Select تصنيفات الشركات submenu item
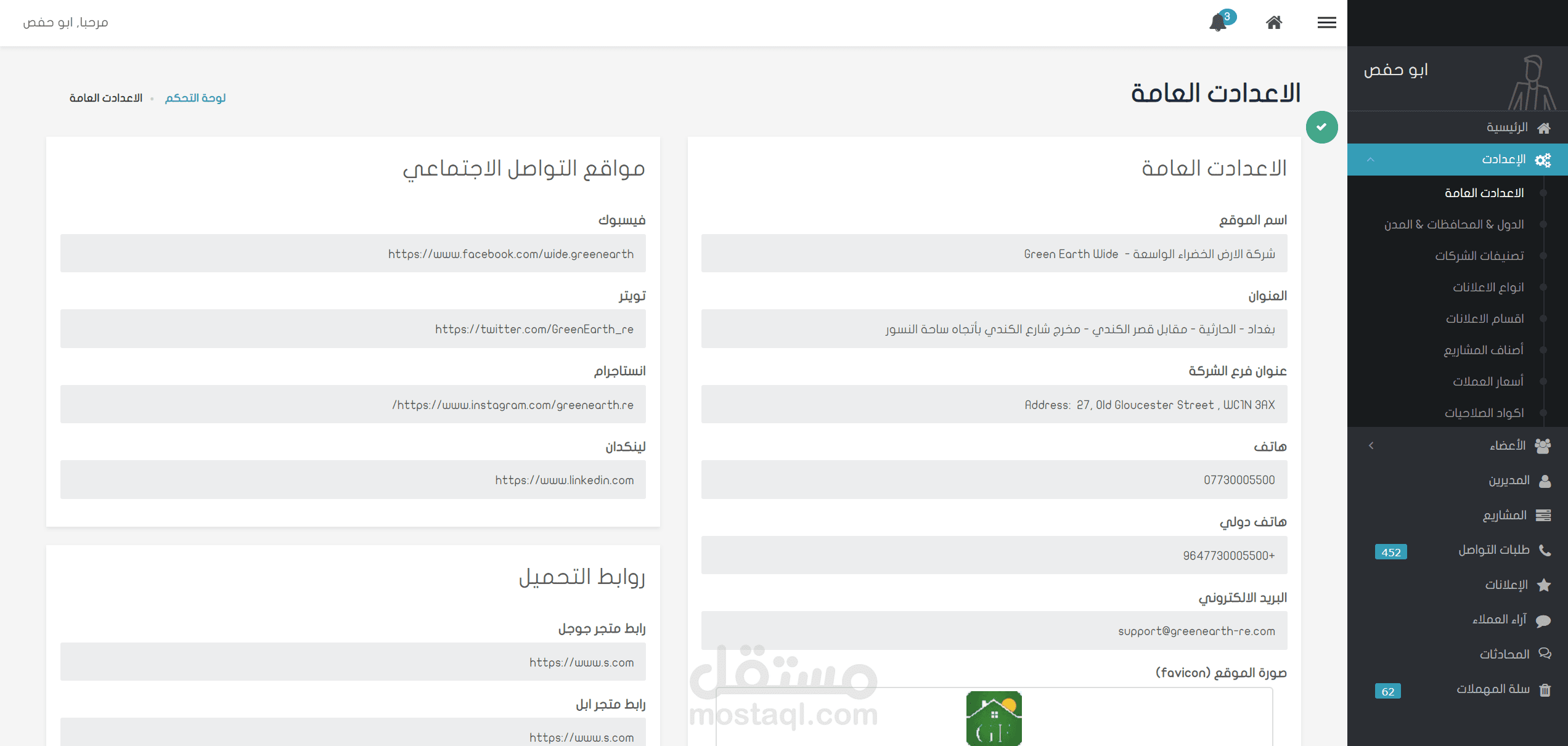Image resolution: width=1568 pixels, height=746 pixels. point(1479,256)
